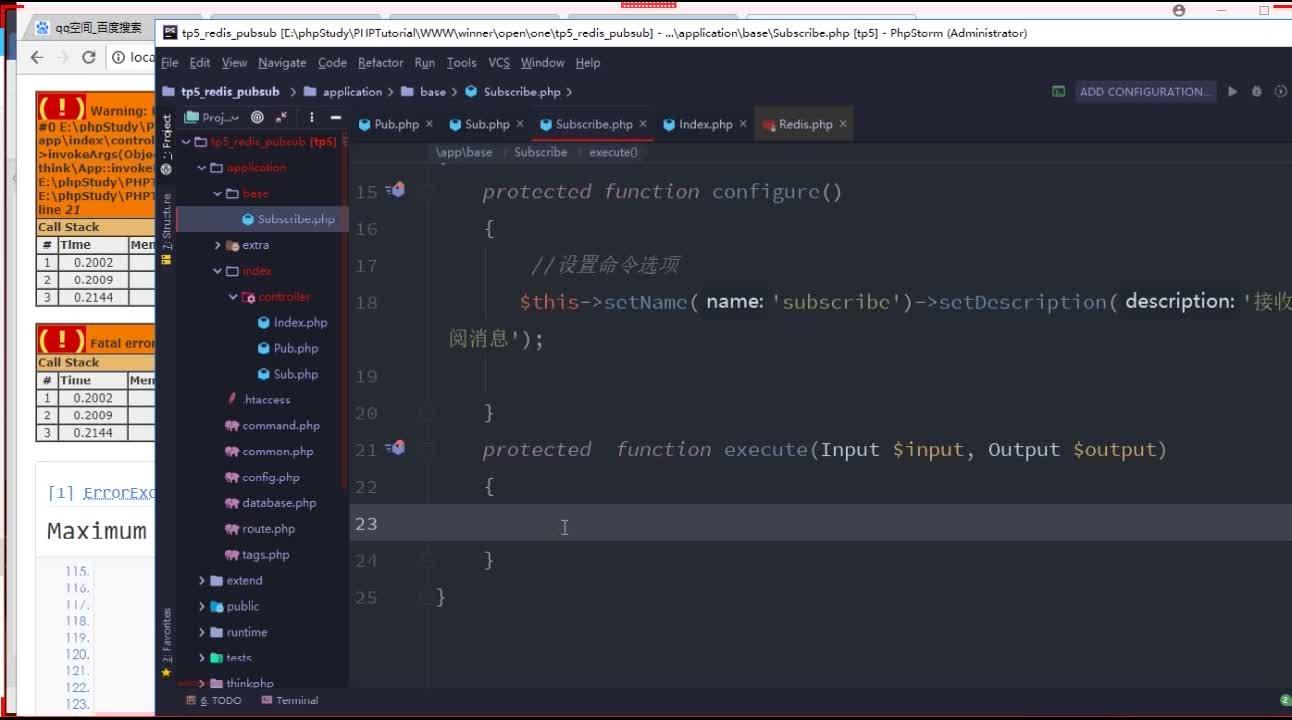
Task: Toggle the Project side tool window tab
Action: (x=166, y=143)
